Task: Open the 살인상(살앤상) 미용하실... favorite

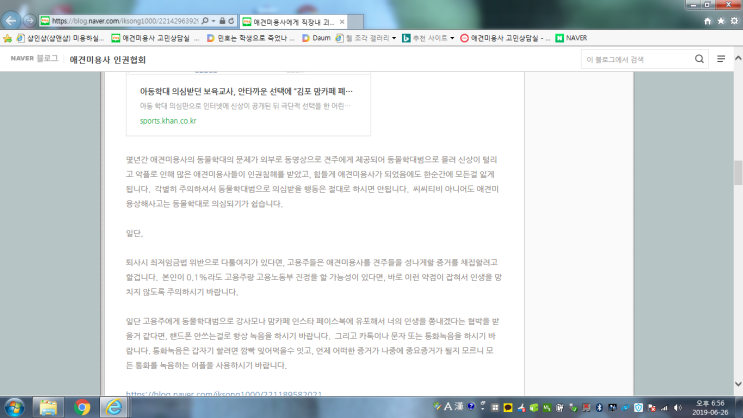Action: 60,38
